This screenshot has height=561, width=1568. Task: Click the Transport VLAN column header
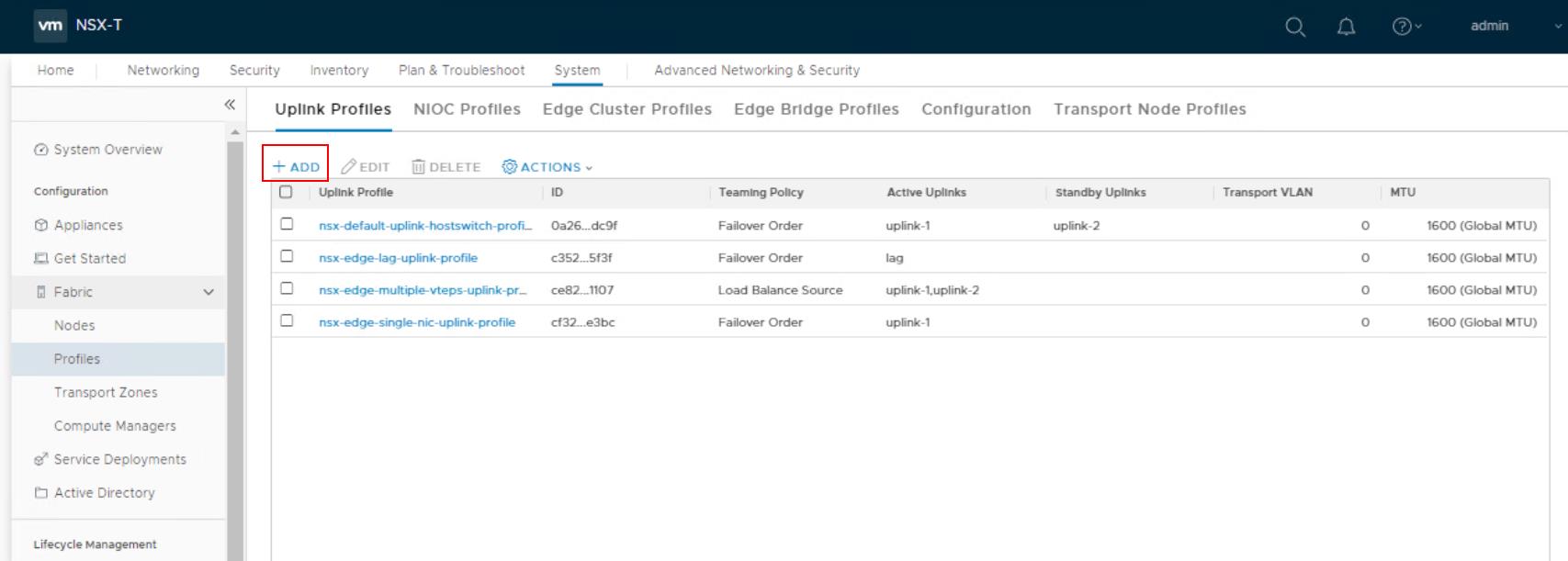1267,192
